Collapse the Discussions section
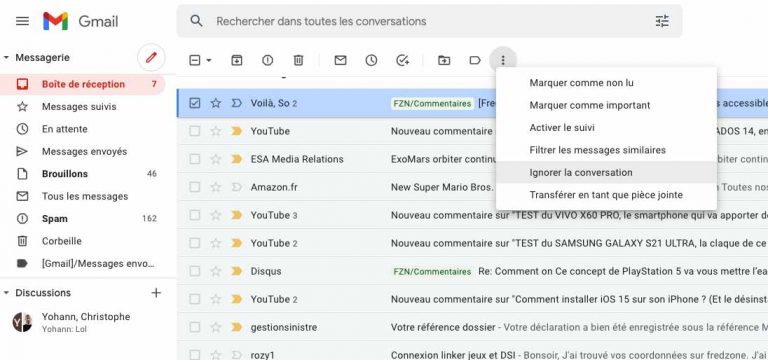The image size is (768, 360). coord(6,293)
